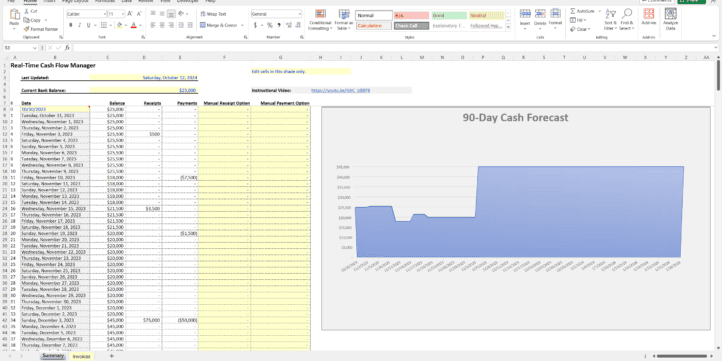This screenshot has height=361, width=722.
Task: Toggle bottom align in the Alignment group
Action: tap(171, 14)
